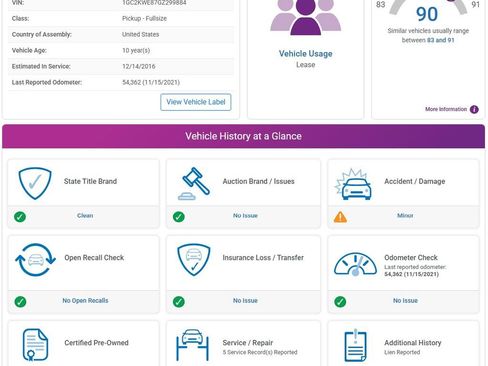
Task: Click the Service / Repair car lift icon
Action: (x=193, y=345)
